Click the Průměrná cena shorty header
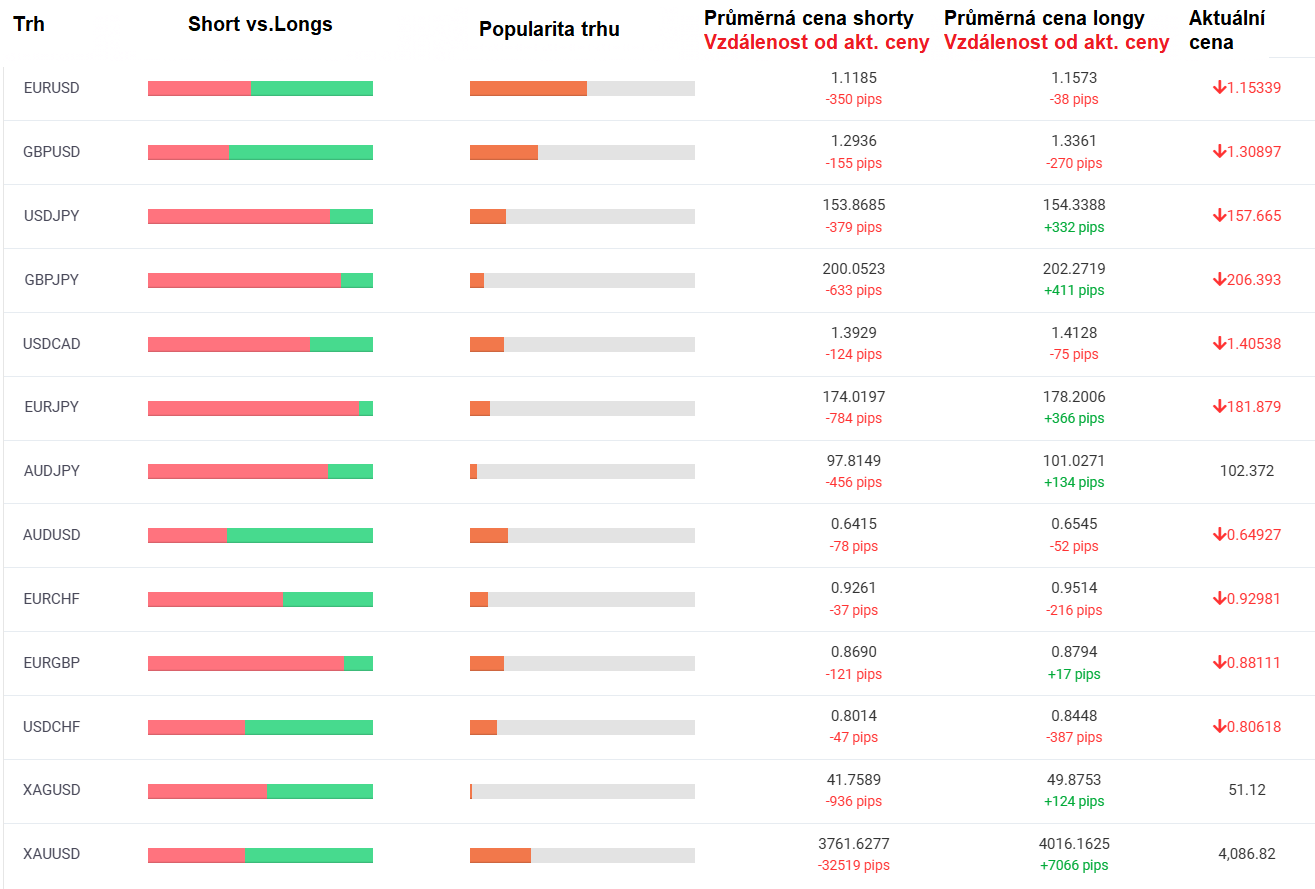Image resolution: width=1315 pixels, height=889 pixels. point(808,18)
